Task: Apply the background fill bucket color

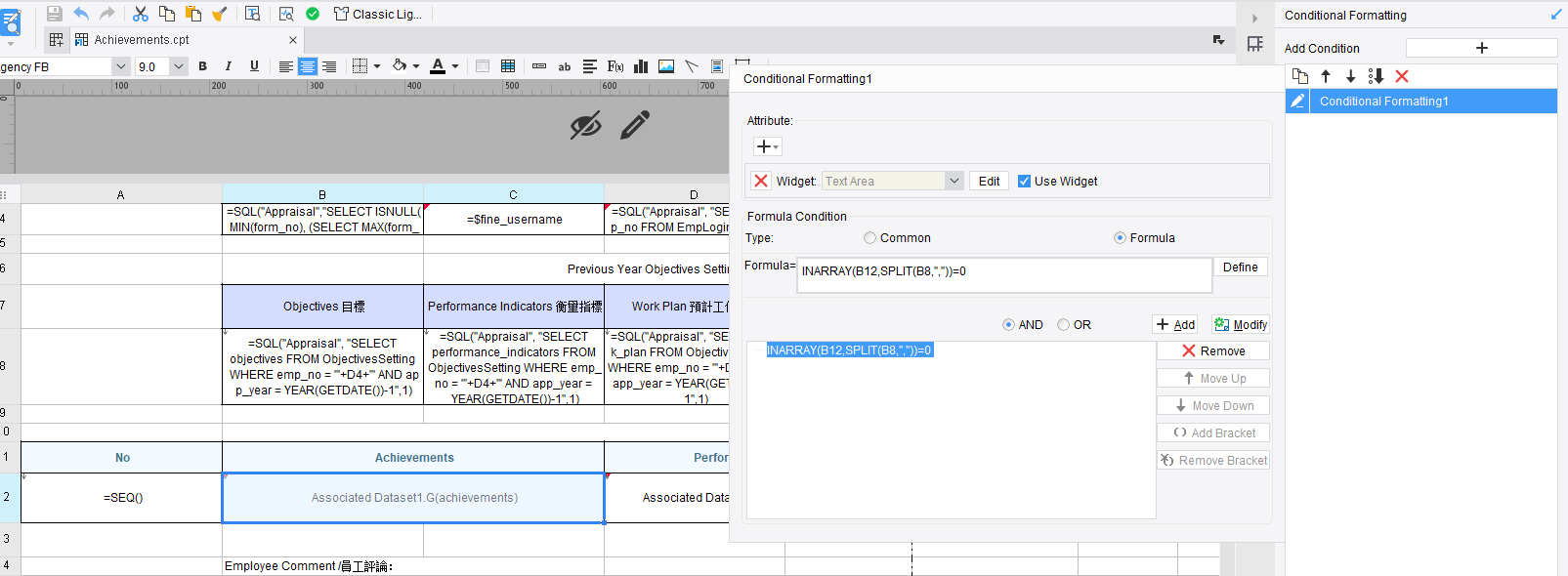Action: coord(399,65)
